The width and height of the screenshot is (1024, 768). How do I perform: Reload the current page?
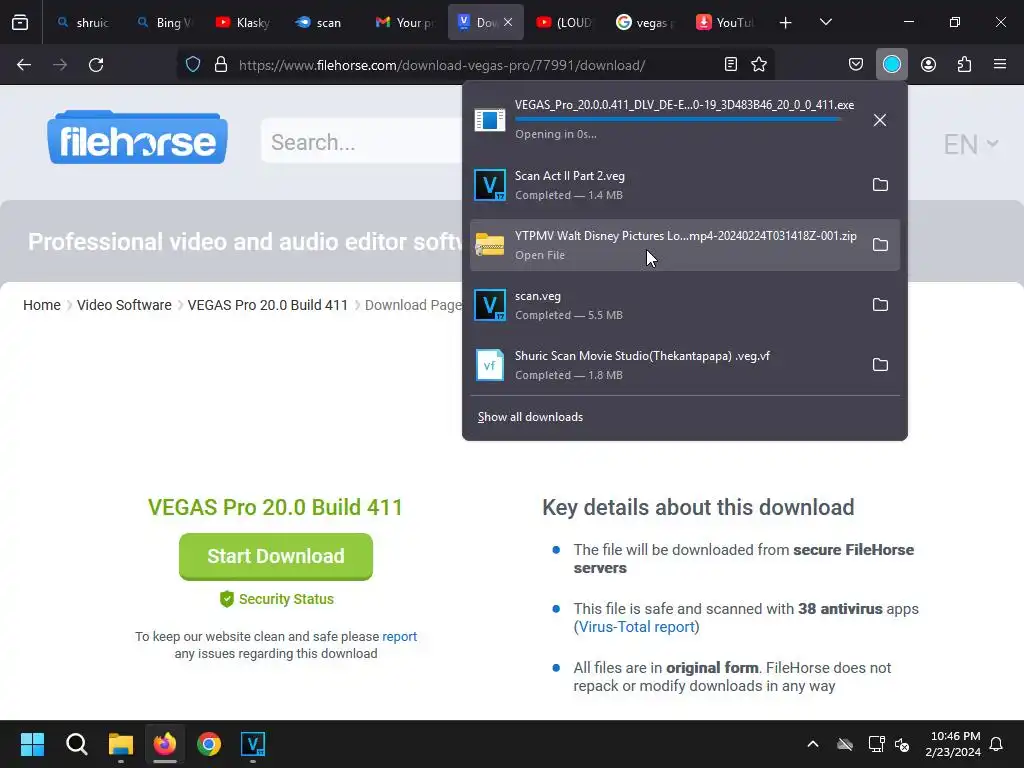(x=96, y=65)
